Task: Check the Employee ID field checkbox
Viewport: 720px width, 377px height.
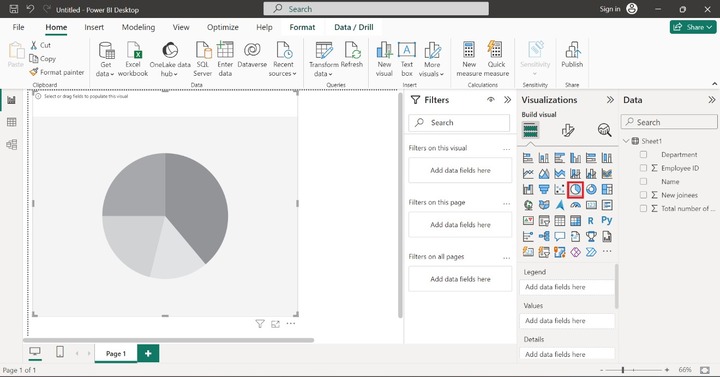Action: (643, 168)
